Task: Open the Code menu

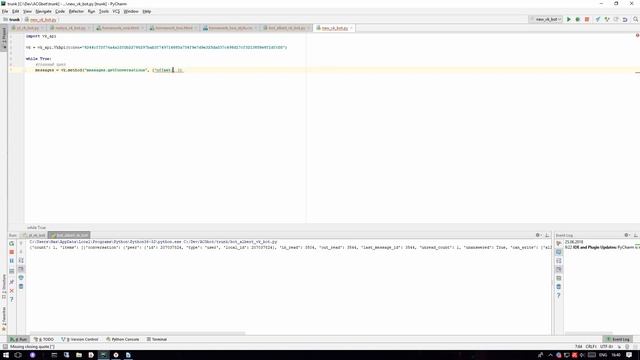Action: 60,11
